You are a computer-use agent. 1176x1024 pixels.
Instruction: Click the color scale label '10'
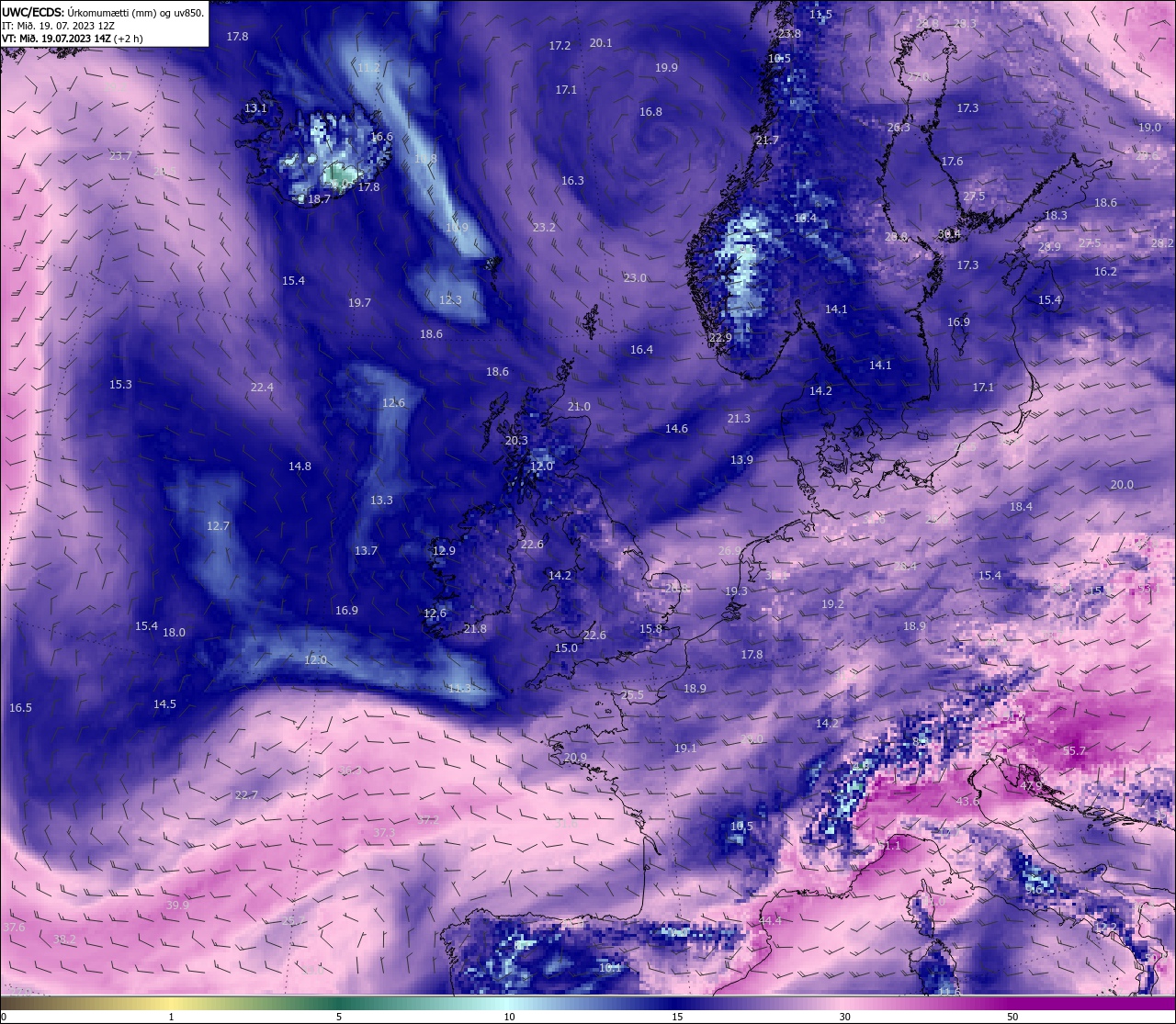[509, 1017]
